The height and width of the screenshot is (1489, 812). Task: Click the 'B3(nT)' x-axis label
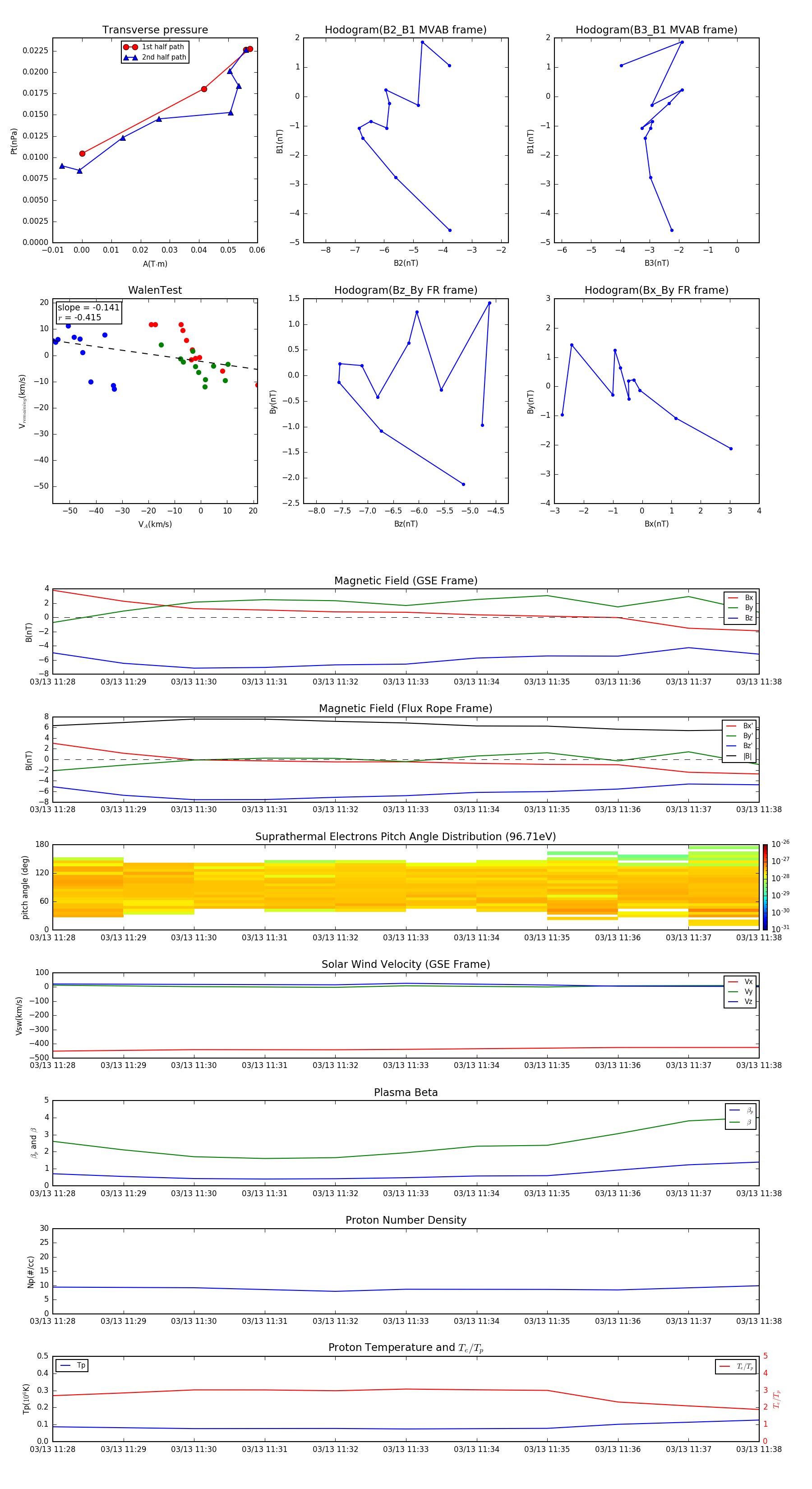point(656,263)
